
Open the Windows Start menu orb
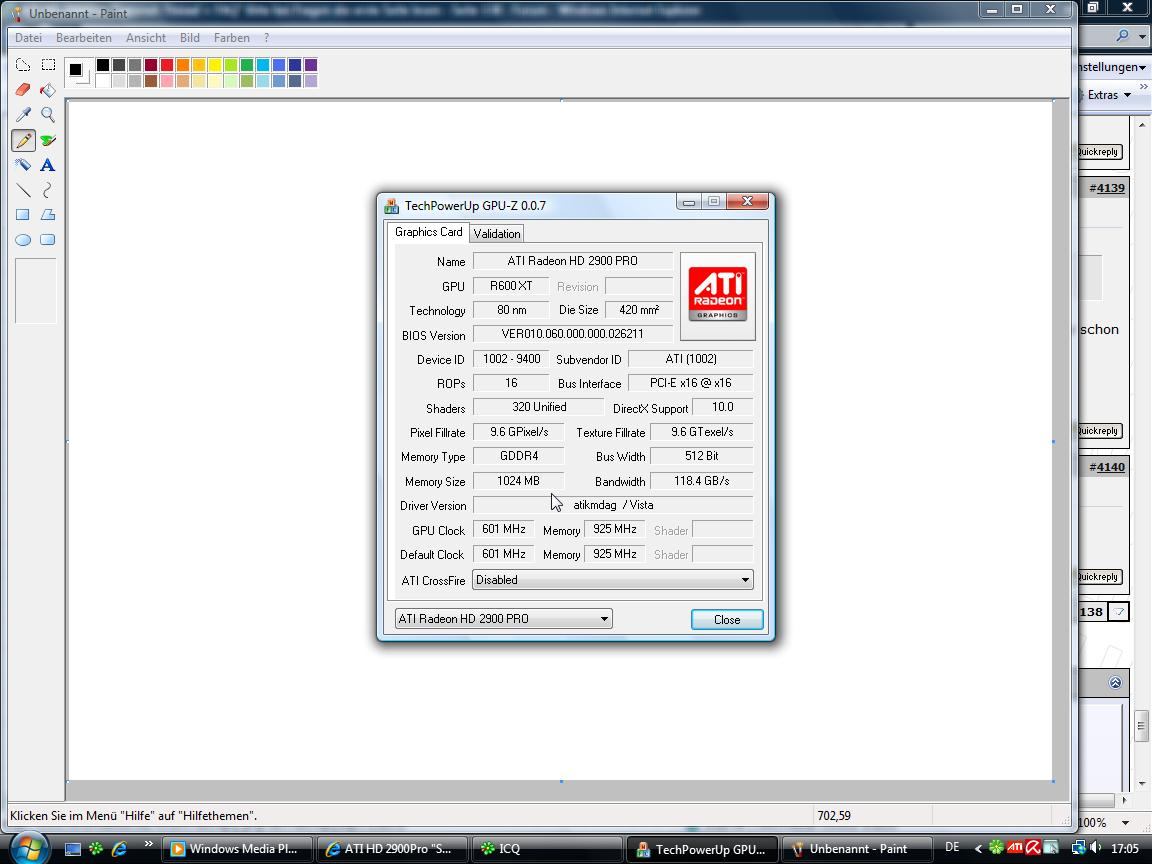[29, 849]
